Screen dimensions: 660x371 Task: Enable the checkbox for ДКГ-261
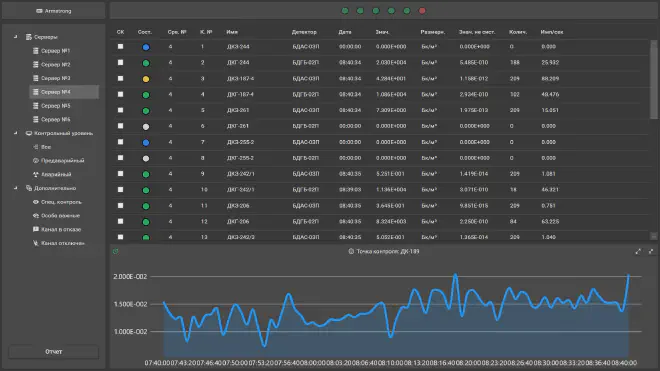click(x=120, y=126)
